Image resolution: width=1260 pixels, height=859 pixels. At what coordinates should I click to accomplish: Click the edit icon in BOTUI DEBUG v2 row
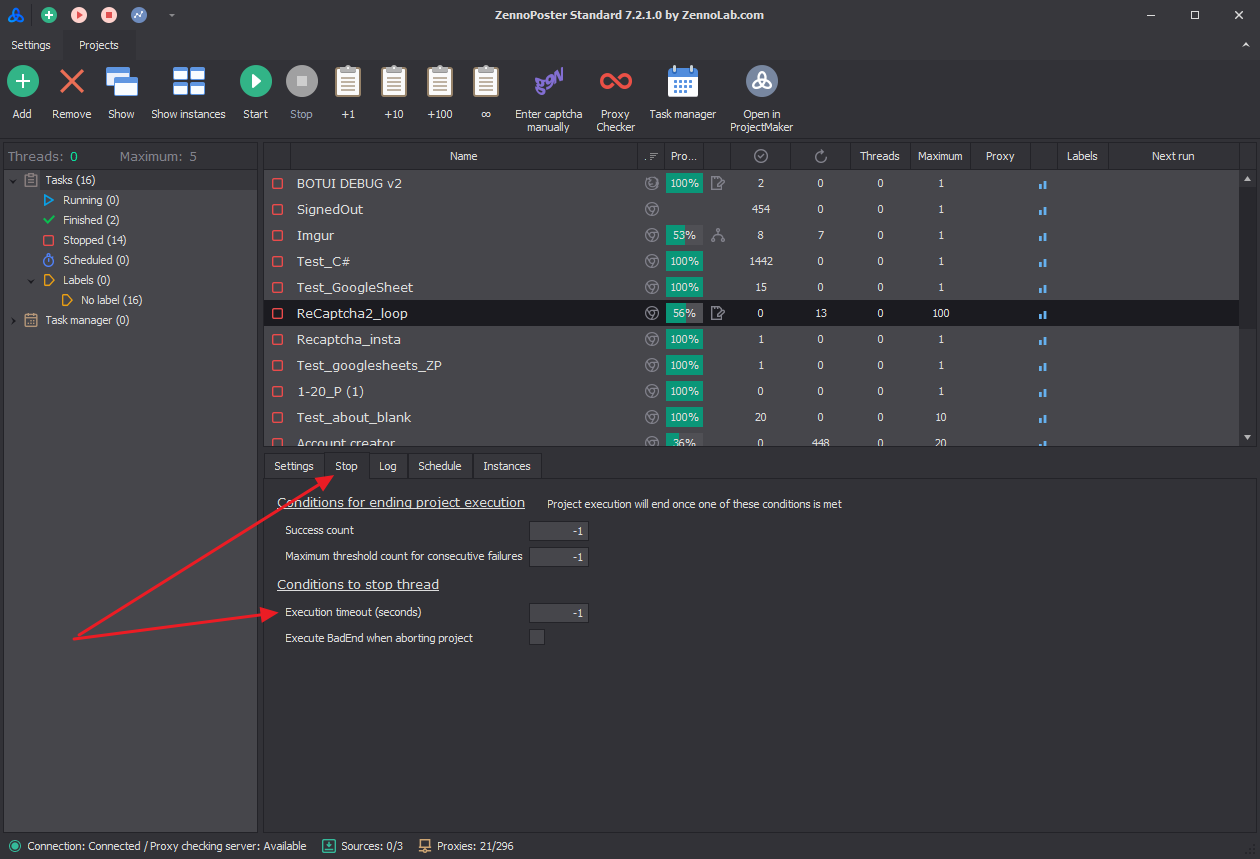pyautogui.click(x=717, y=183)
